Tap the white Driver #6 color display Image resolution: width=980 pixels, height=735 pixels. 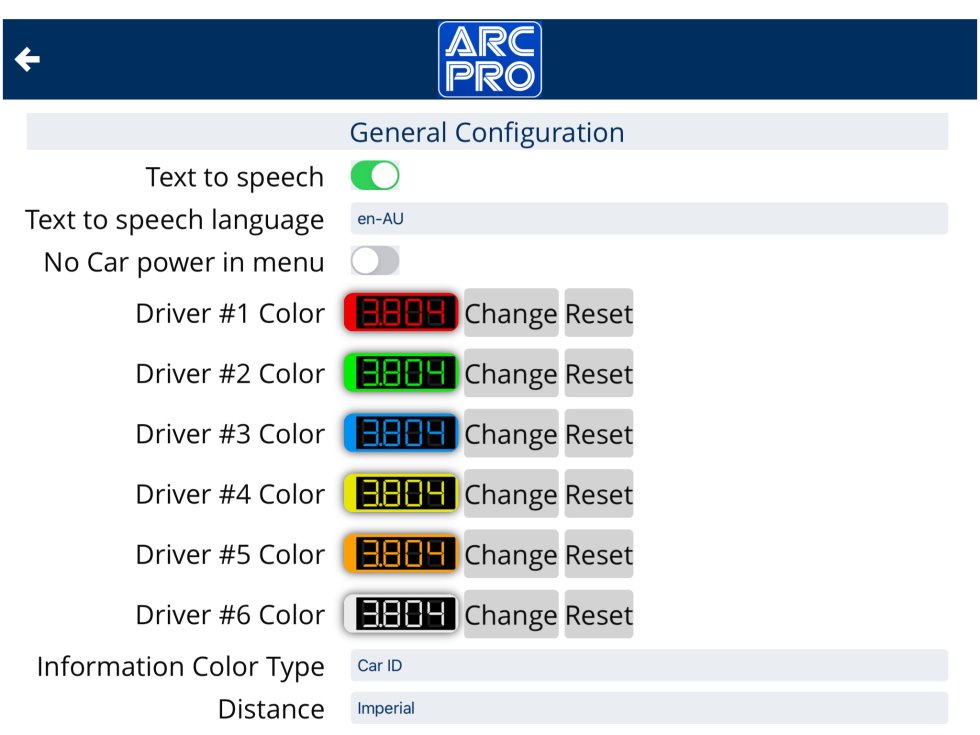tap(401, 614)
